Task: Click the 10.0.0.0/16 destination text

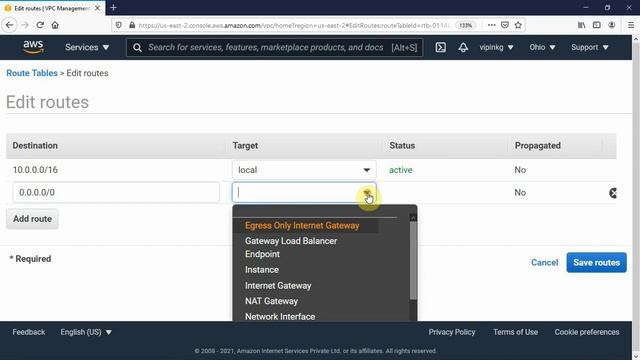Action: [35, 170]
